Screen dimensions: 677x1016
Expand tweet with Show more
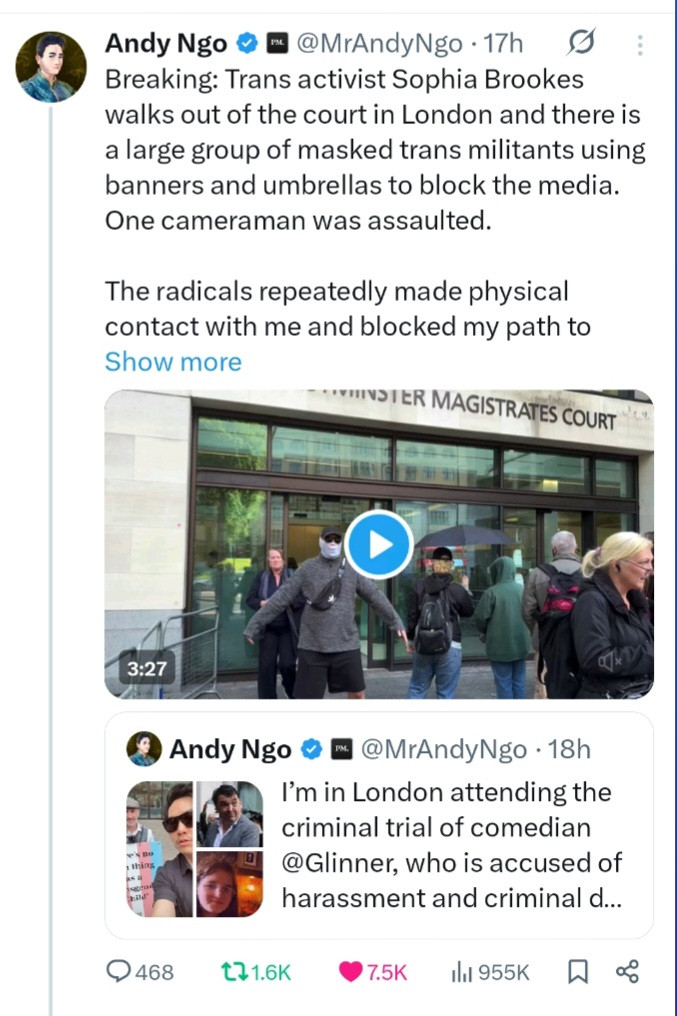(x=173, y=361)
